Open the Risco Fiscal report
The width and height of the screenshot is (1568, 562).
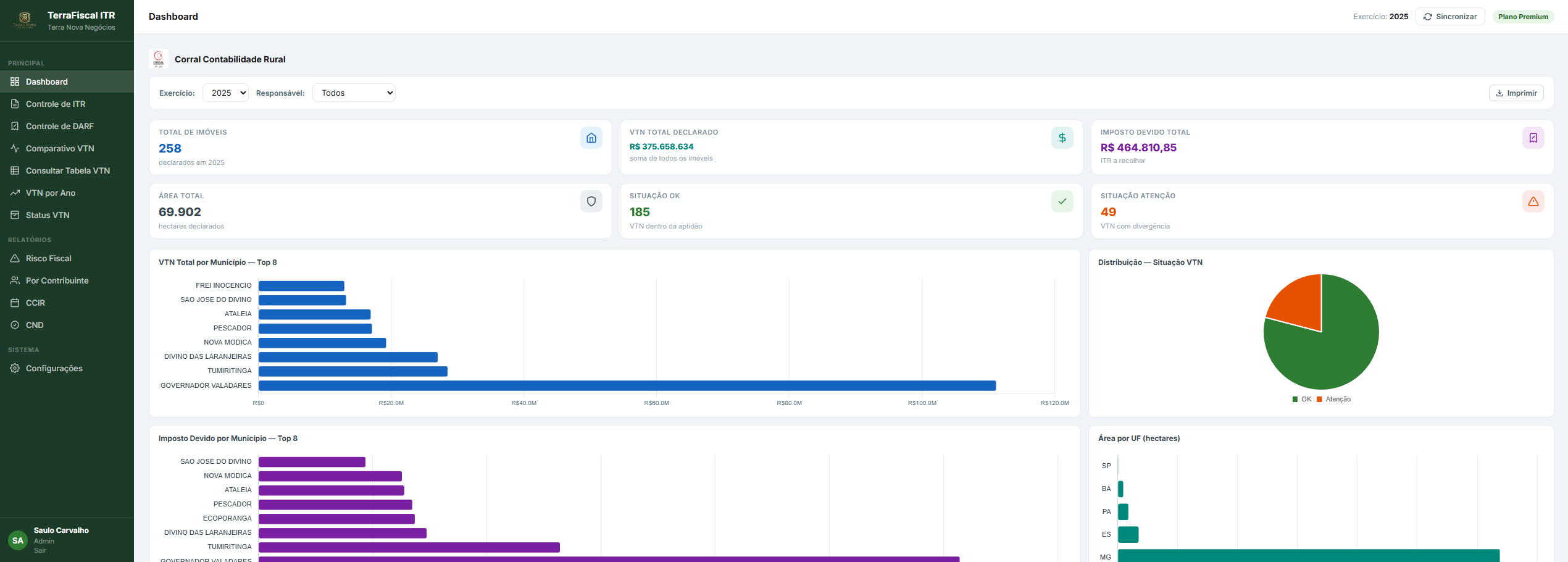tap(67, 258)
